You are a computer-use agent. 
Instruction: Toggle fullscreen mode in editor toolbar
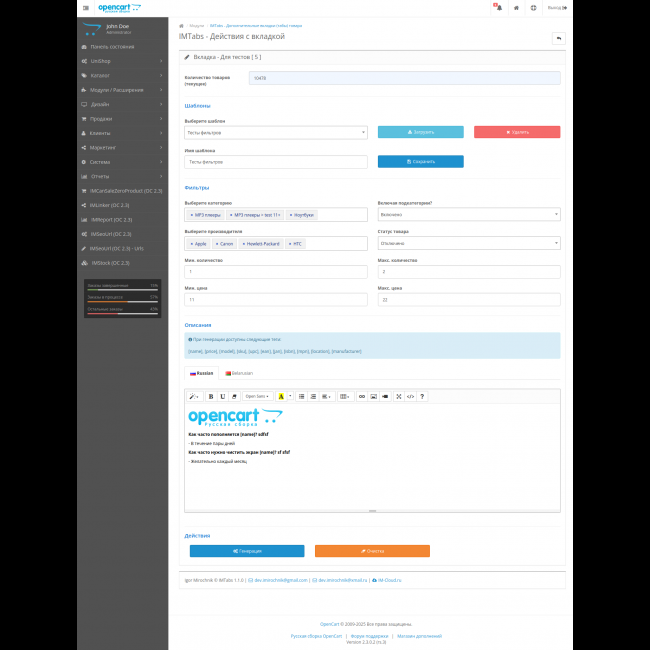tap(399, 396)
